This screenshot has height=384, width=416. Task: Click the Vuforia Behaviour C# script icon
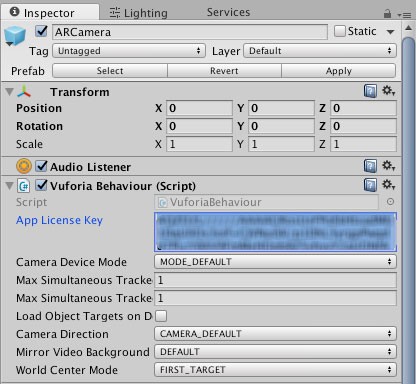tap(24, 186)
